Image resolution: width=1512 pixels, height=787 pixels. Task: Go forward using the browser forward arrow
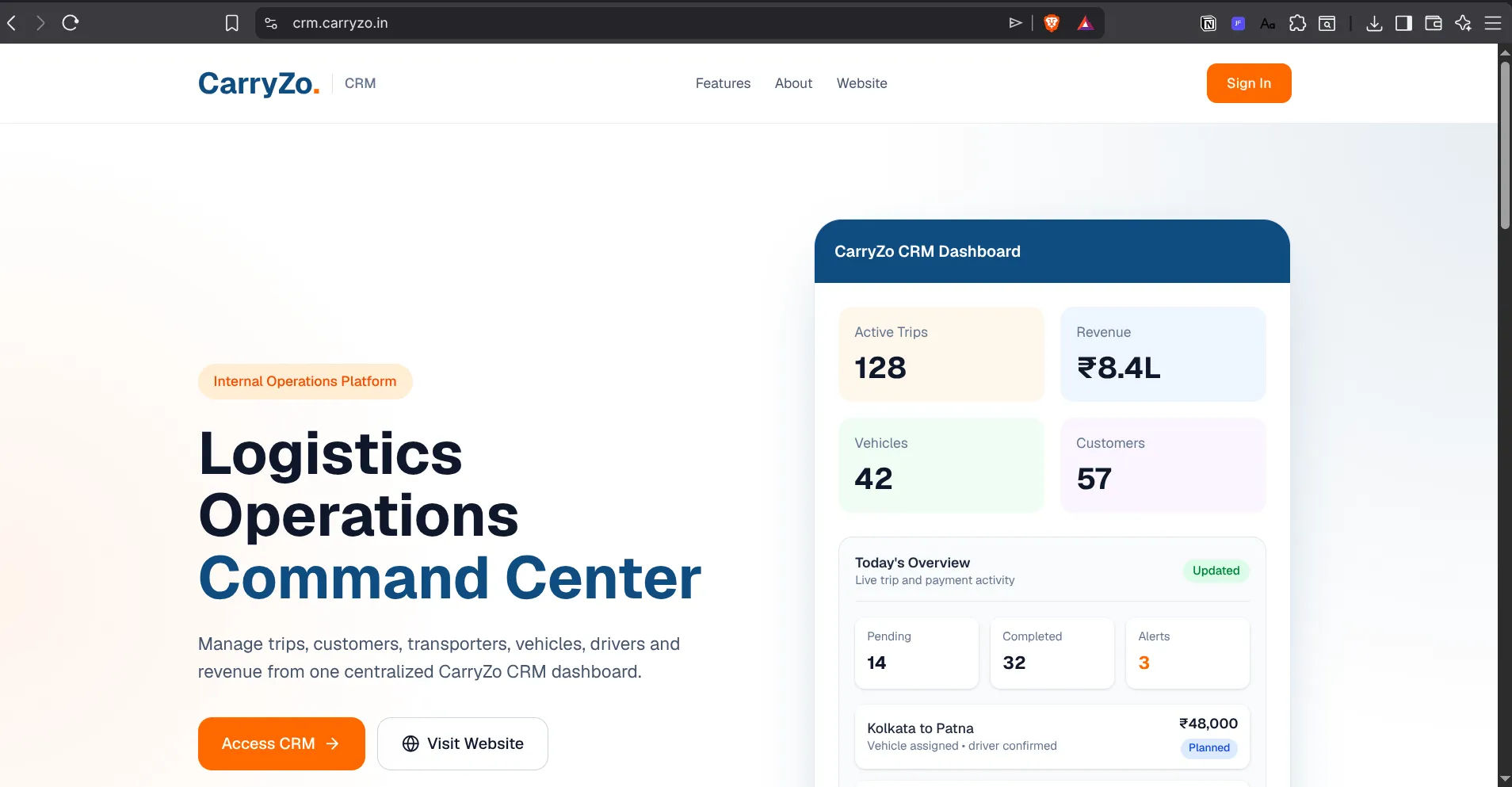click(x=40, y=23)
